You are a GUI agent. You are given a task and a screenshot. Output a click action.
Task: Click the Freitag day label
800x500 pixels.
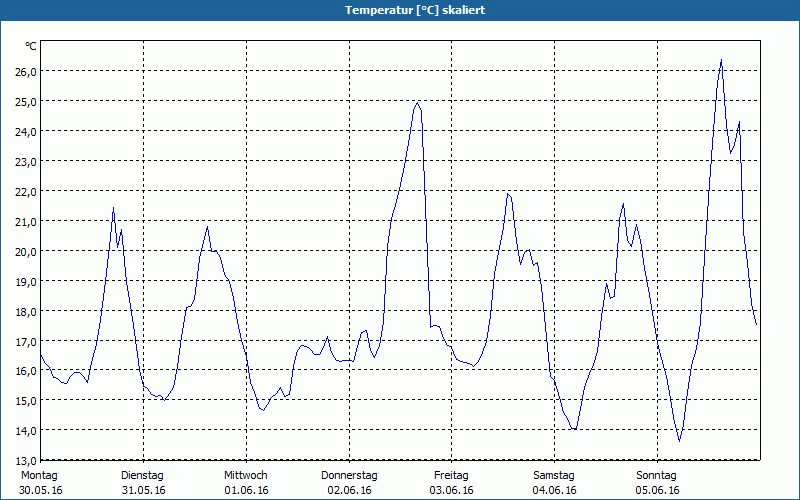click(x=451, y=475)
